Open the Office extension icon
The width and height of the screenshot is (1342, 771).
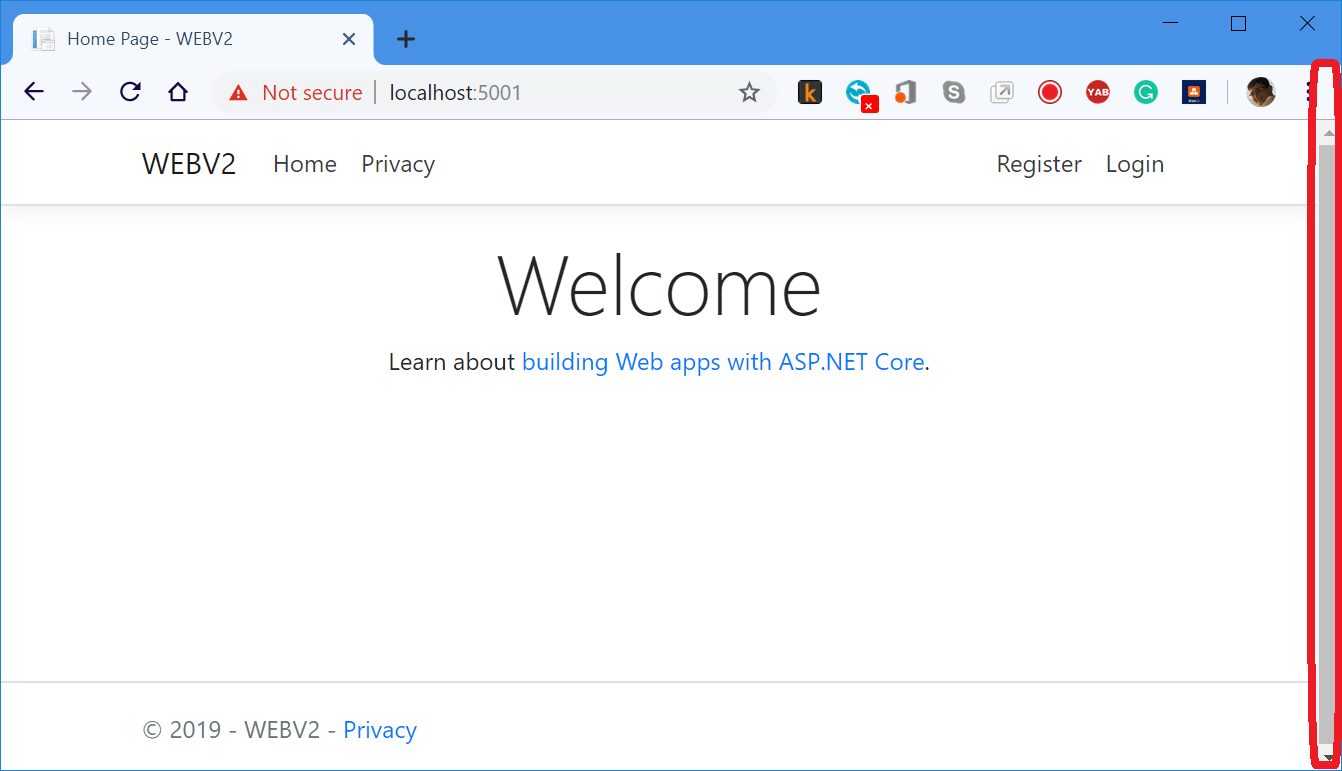point(906,93)
